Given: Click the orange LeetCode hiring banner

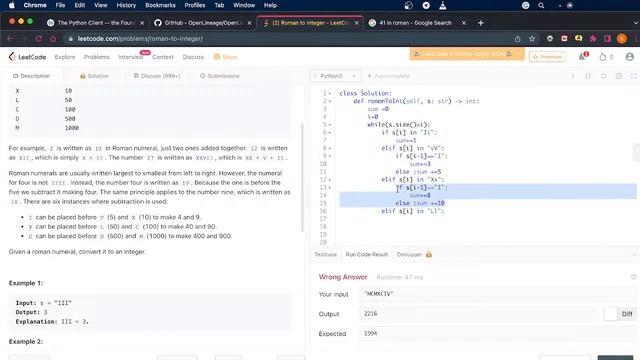Looking at the screenshot, I should (467, 54).
